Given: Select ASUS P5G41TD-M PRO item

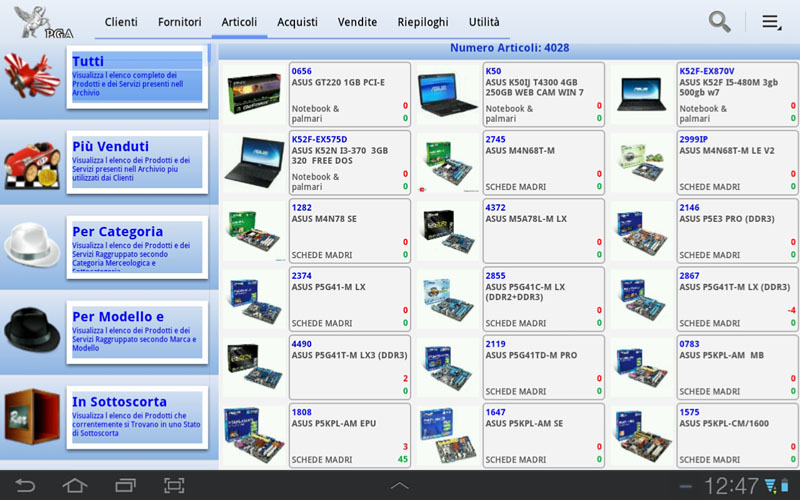Looking at the screenshot, I should (543, 367).
